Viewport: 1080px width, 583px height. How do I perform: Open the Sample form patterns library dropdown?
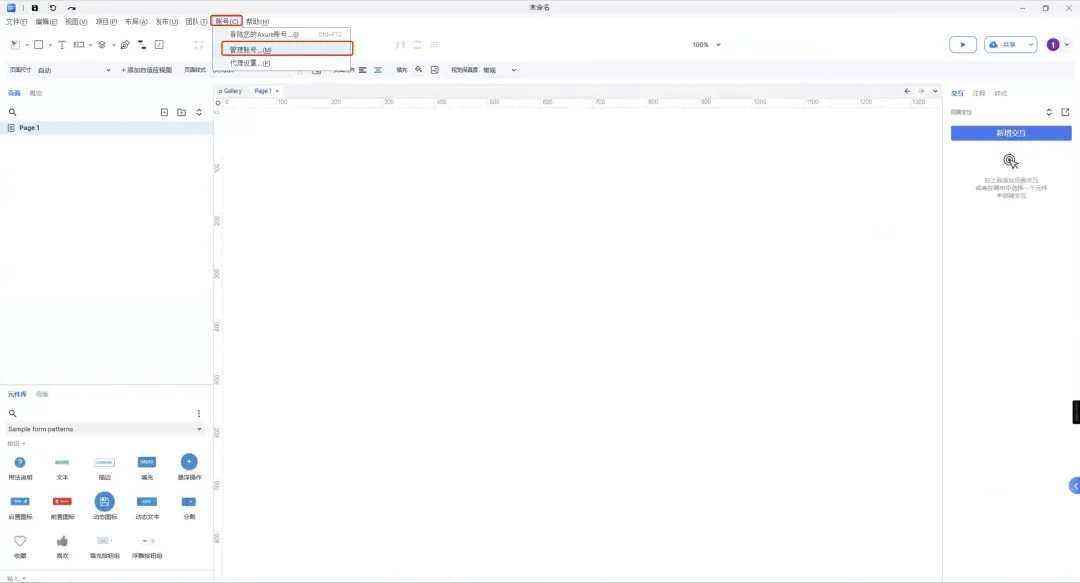pyautogui.click(x=105, y=429)
